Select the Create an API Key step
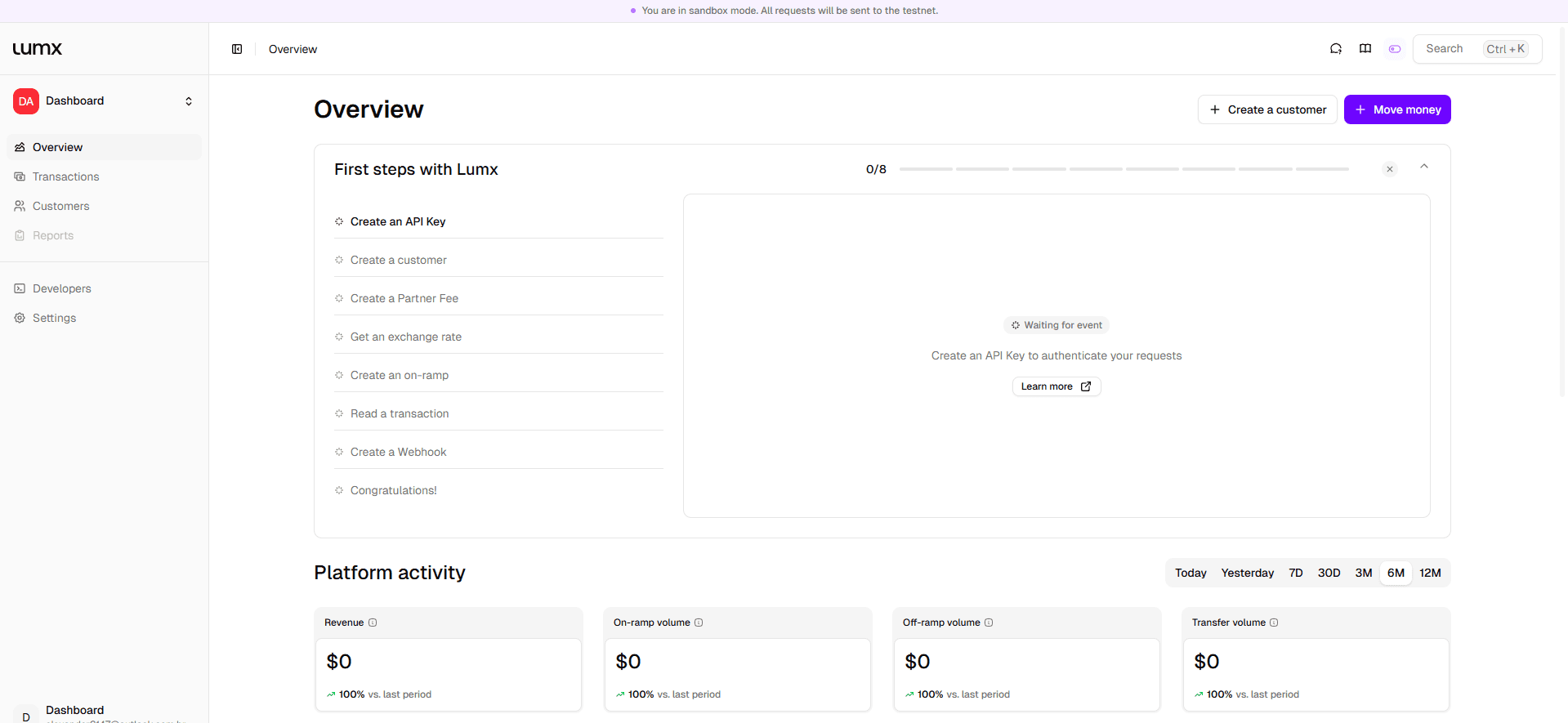Screen dimensions: 1568x723 click(498, 221)
